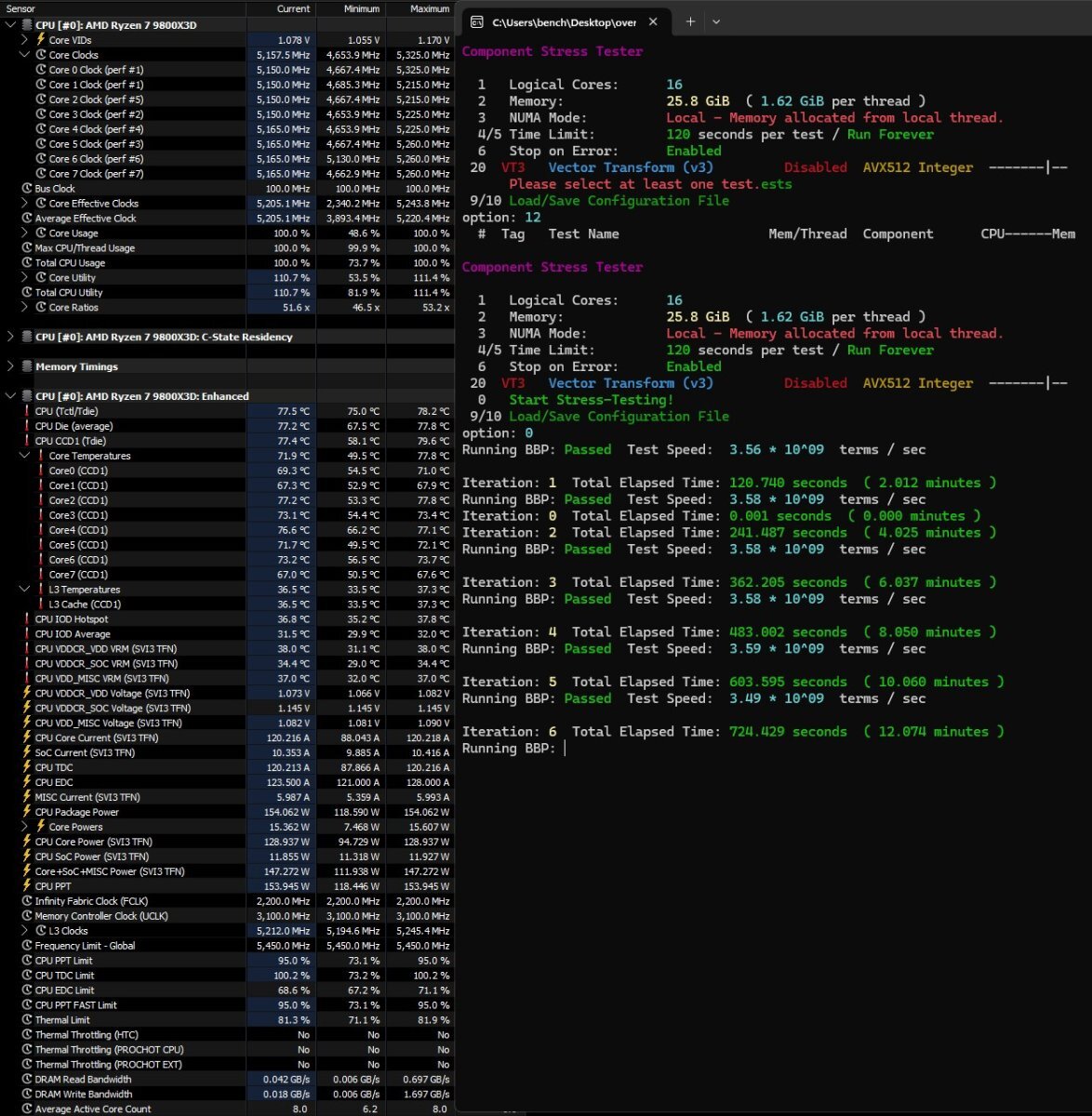This screenshot has height=1116, width=1092.
Task: Click the thermometer icon beside CPU IOD Hotspot
Action: [27, 619]
